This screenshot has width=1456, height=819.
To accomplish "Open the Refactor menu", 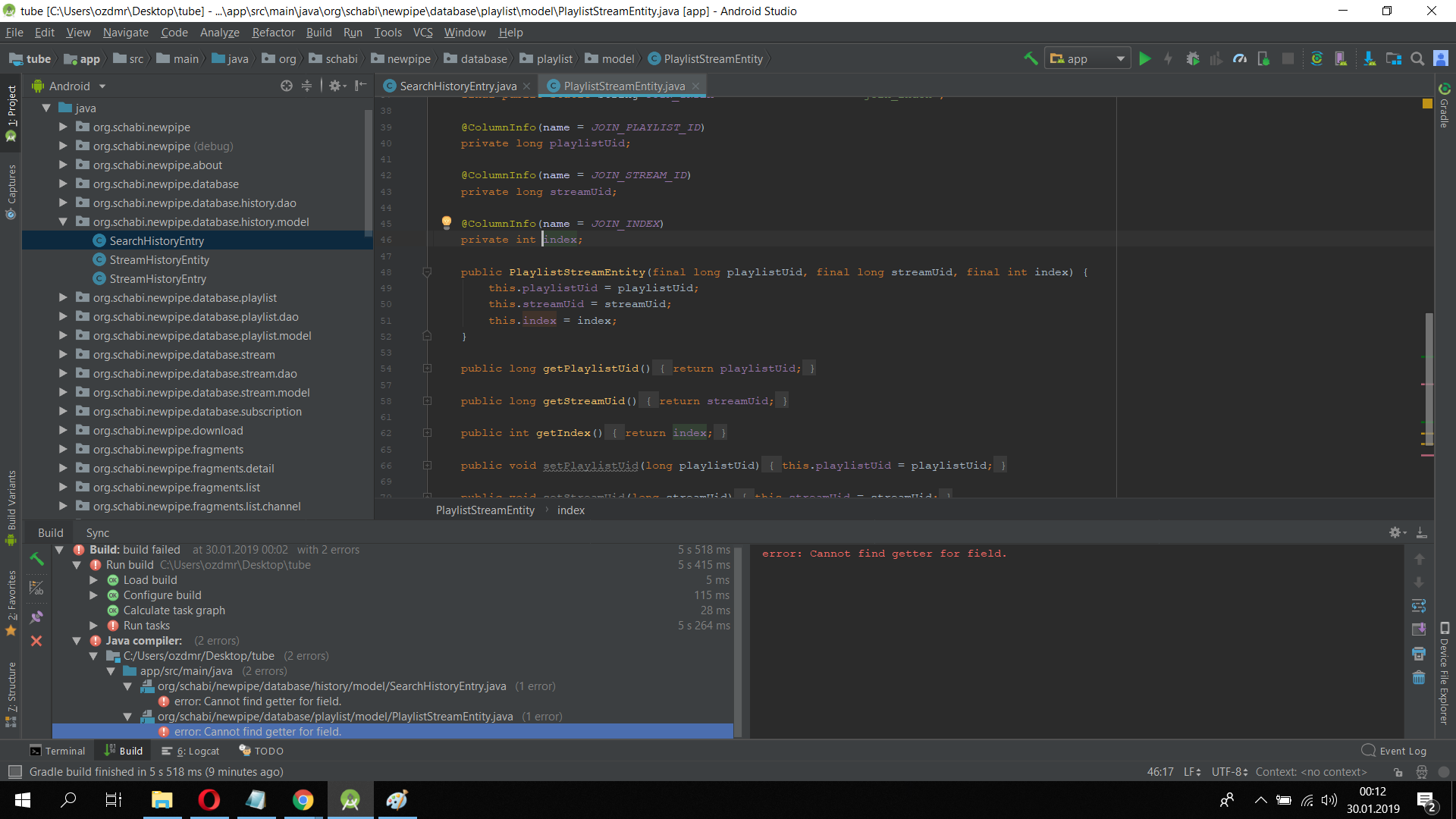I will click(272, 32).
